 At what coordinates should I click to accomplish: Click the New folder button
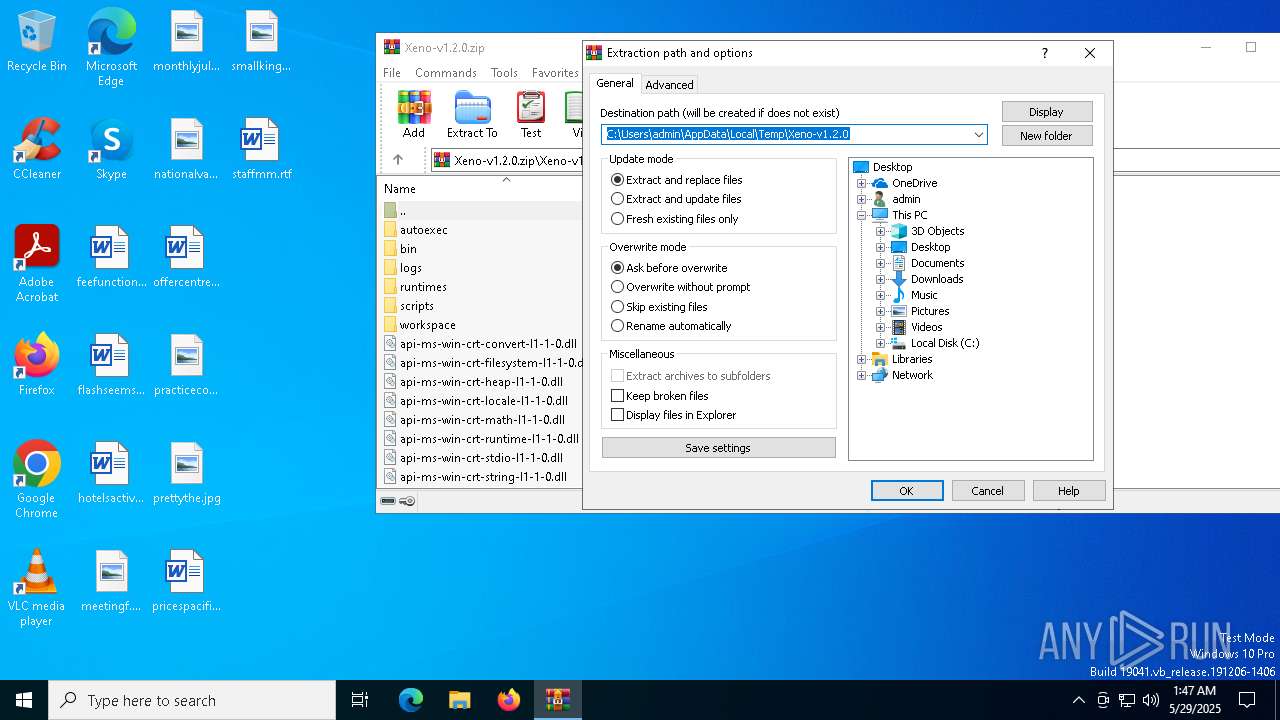click(1047, 136)
